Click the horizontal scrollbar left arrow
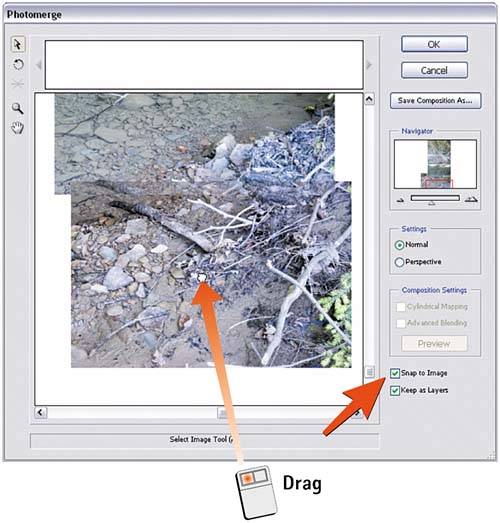This screenshot has width=500, height=523. (41, 413)
